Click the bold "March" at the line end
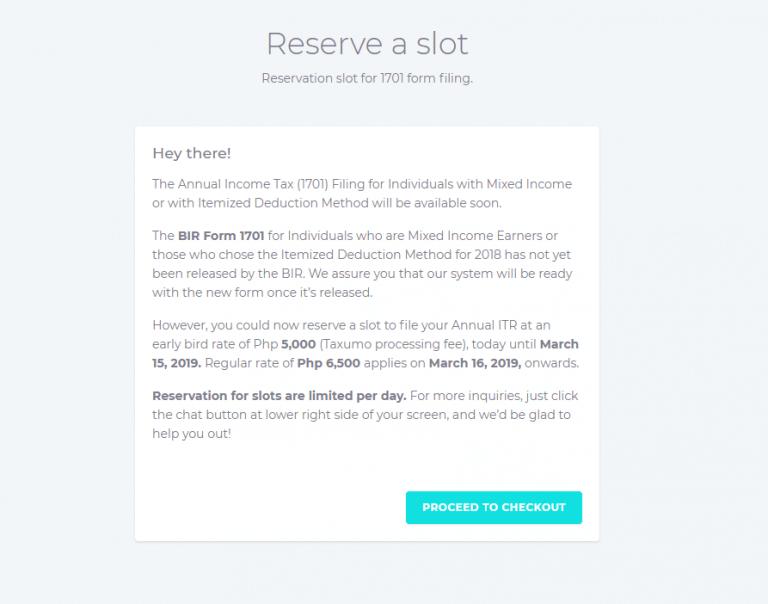This screenshot has width=768, height=604. [x=559, y=344]
